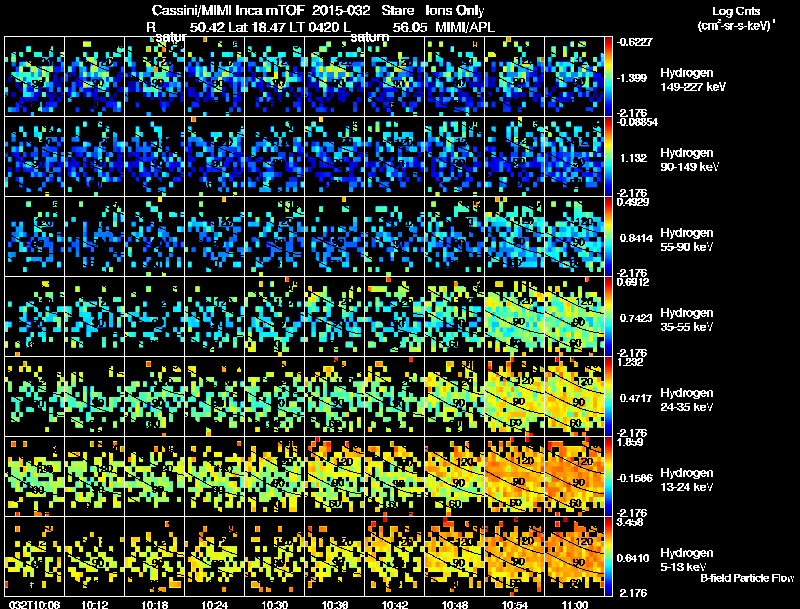The height and width of the screenshot is (609, 800).
Task: Open the 24-35 keV panel at 10:24
Action: [214, 396]
